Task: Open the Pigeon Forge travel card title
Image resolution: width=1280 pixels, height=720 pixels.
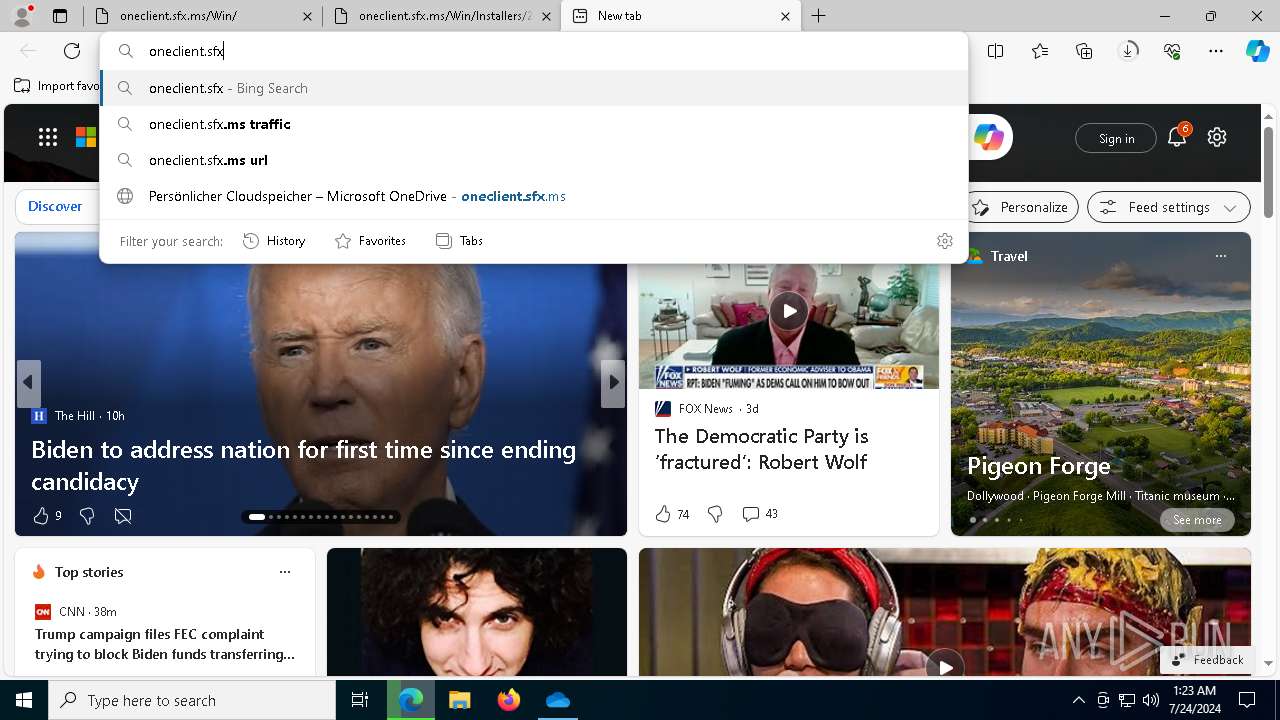Action: click(x=1039, y=466)
